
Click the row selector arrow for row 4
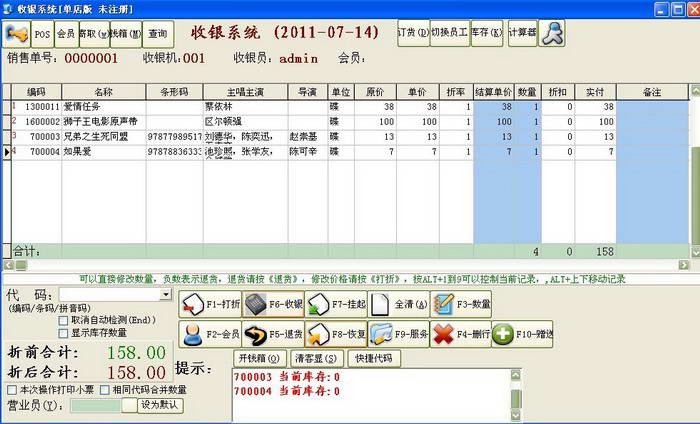[7, 152]
